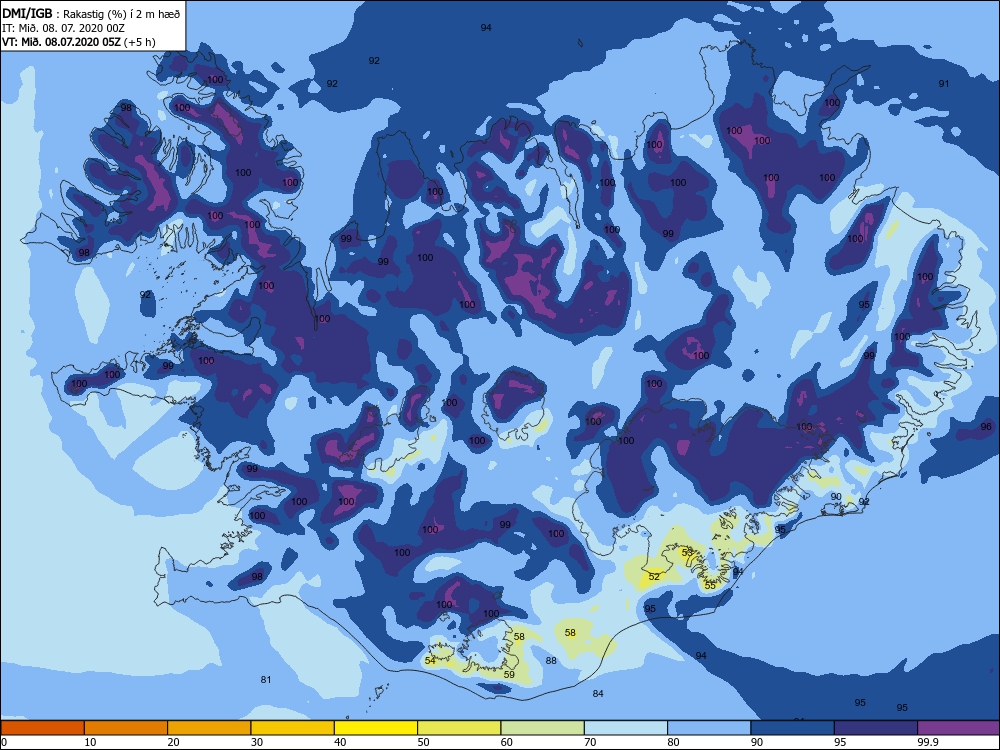Viewport: 1000px width, 750px height.
Task: Select the orange 10–20 legend color segment
Action: [126, 728]
